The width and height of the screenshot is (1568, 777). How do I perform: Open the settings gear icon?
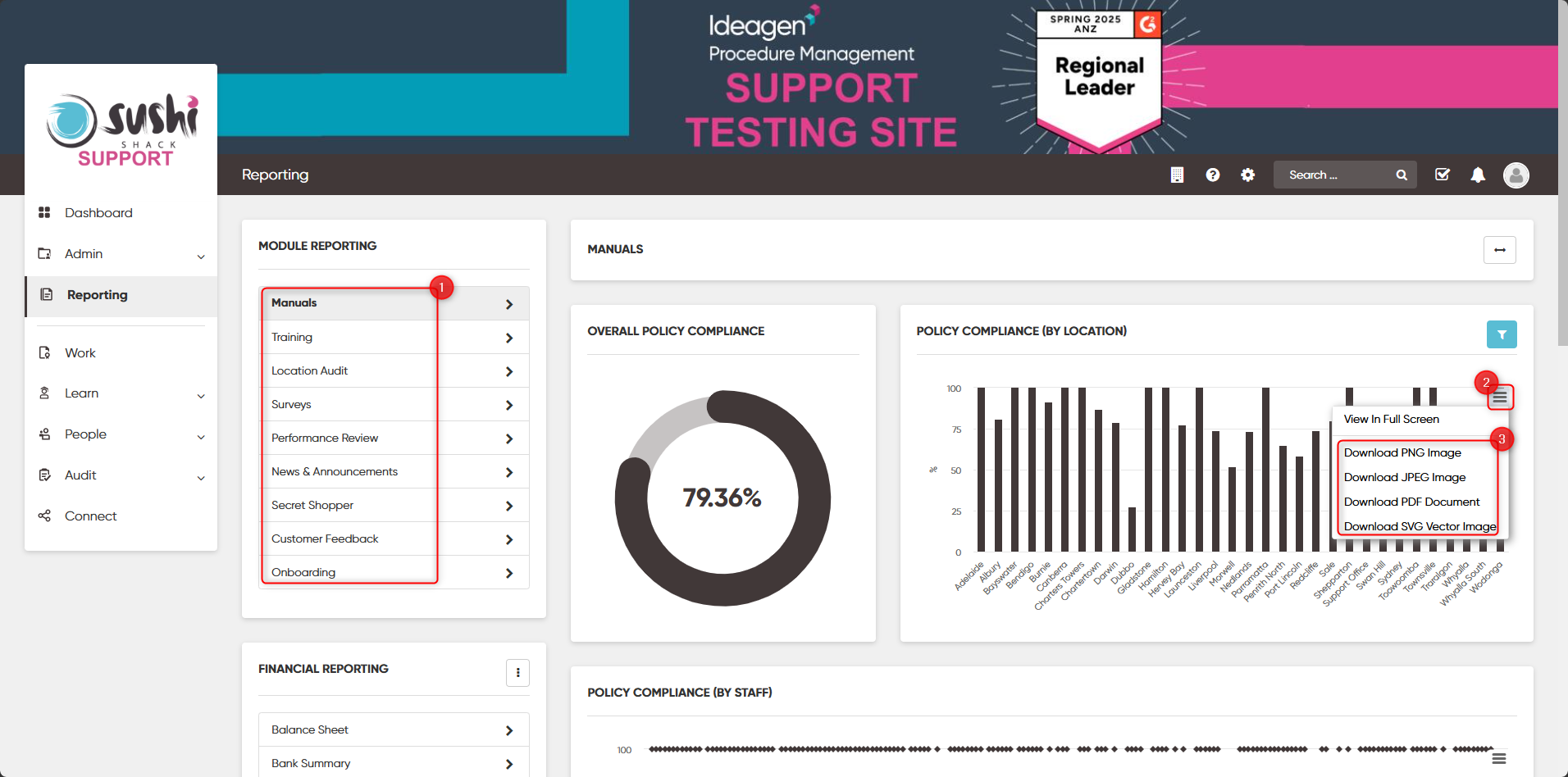[1247, 175]
